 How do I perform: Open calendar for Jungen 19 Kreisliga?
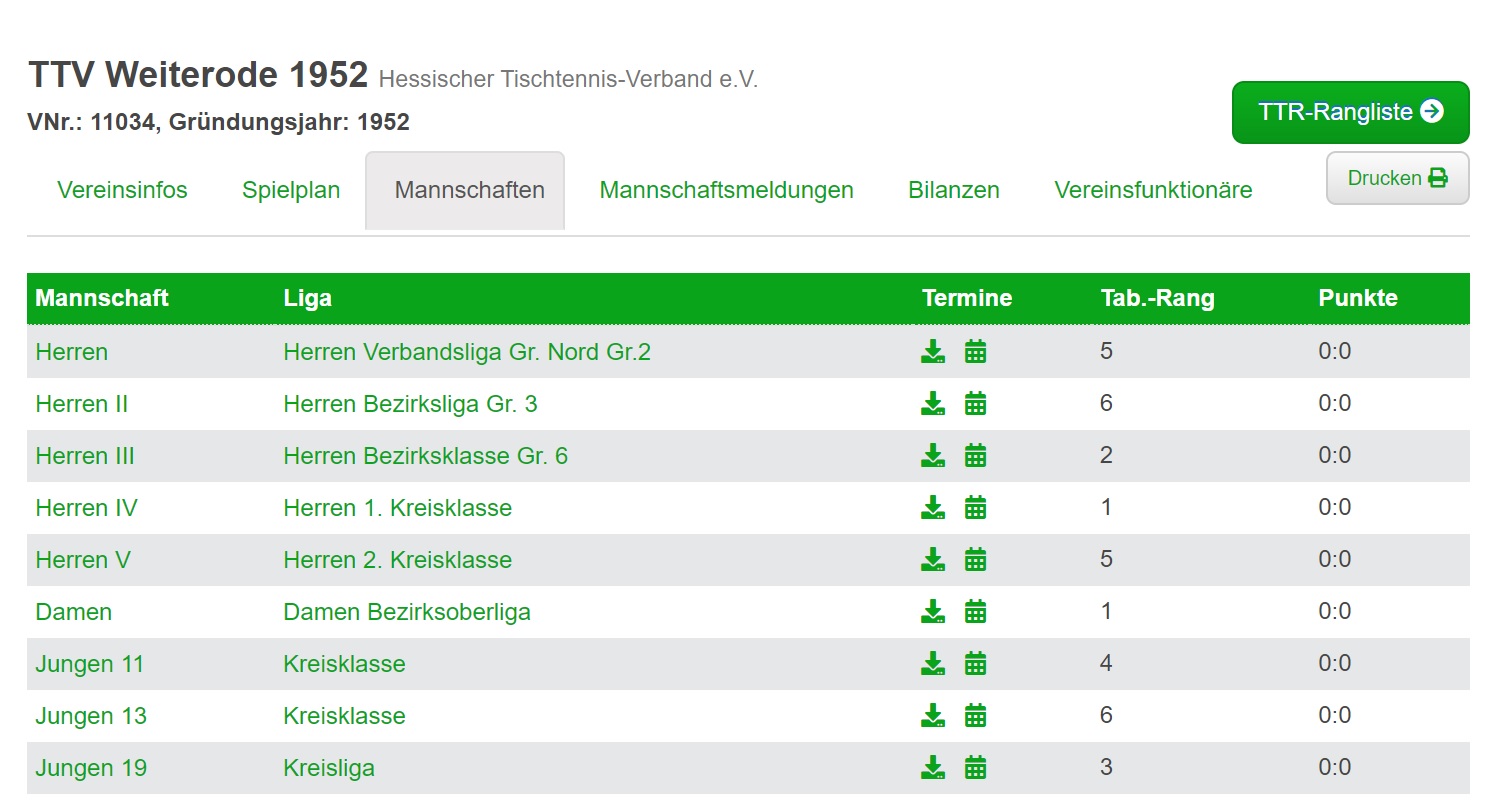pos(975,767)
